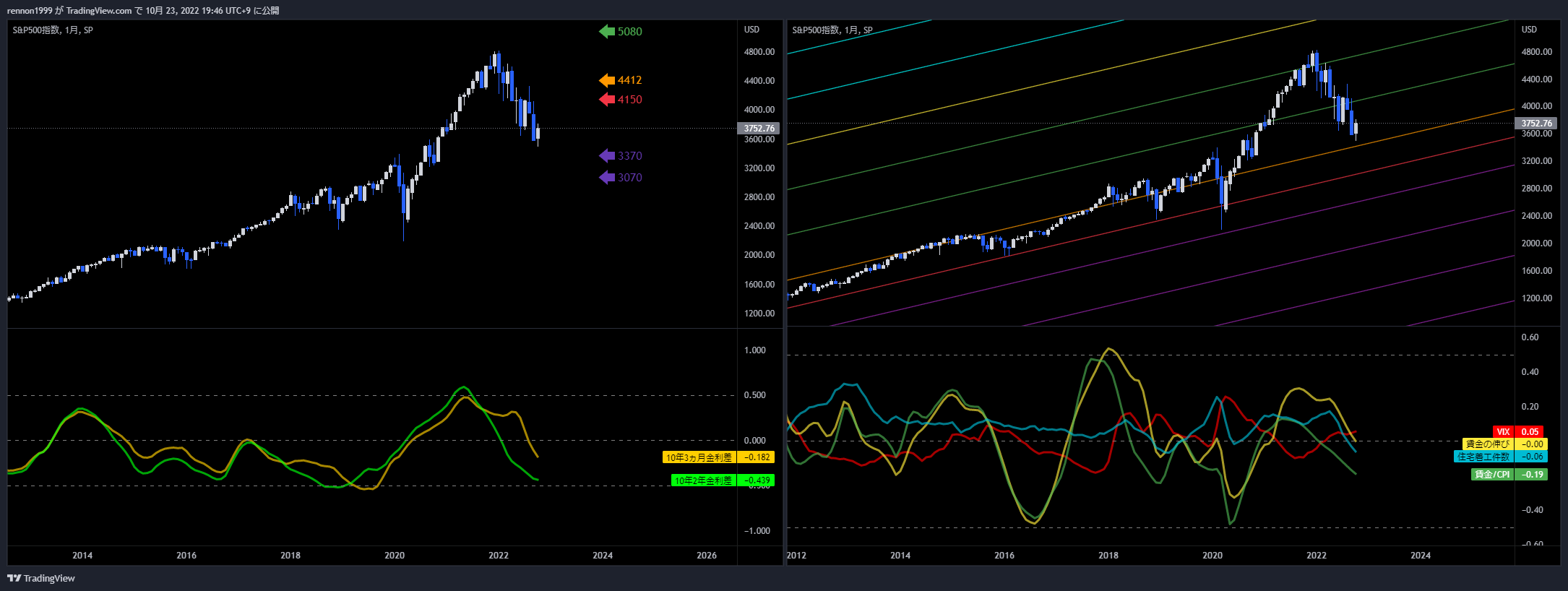Click the orange arrow next to 4412

coord(607,80)
